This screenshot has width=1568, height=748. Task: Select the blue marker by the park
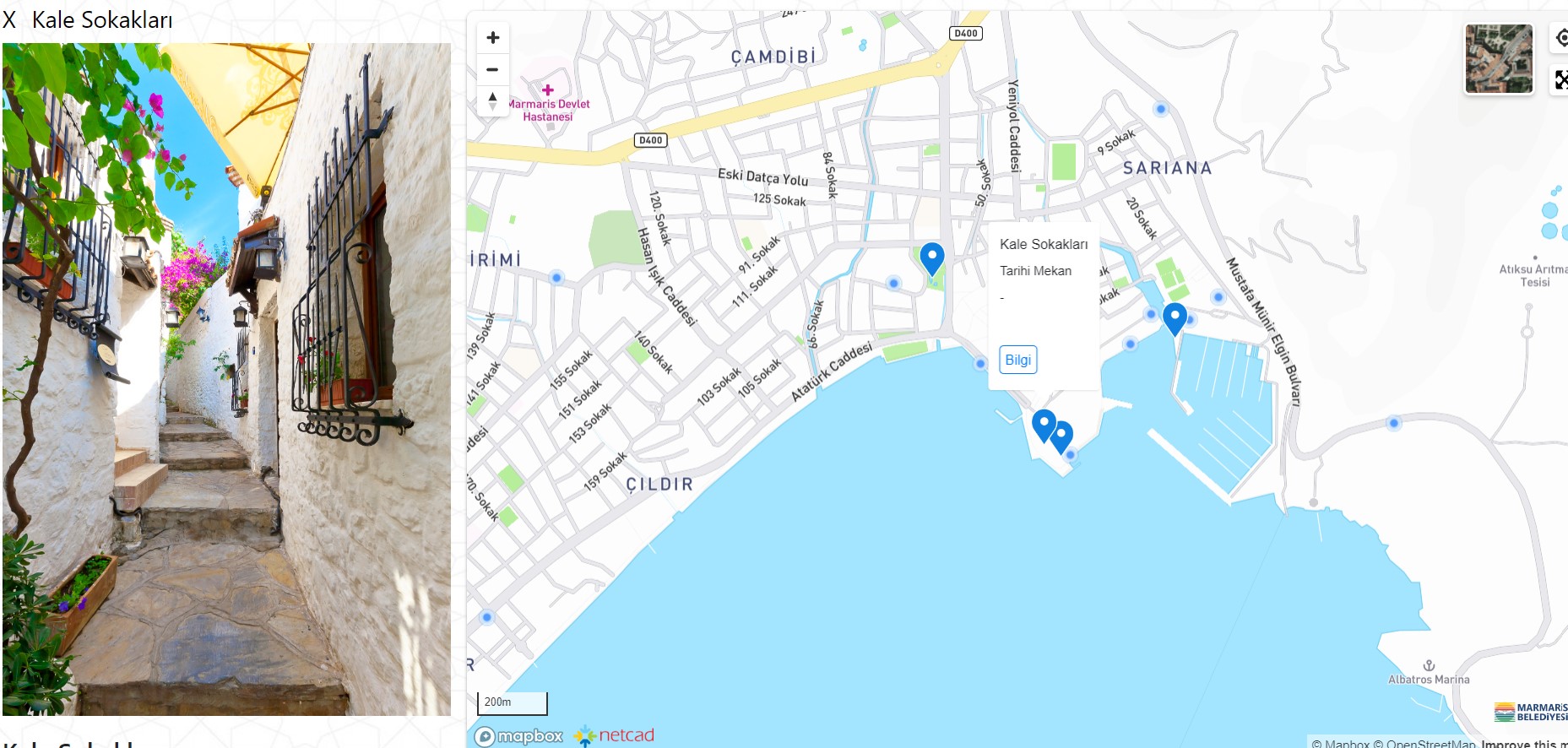click(x=931, y=259)
